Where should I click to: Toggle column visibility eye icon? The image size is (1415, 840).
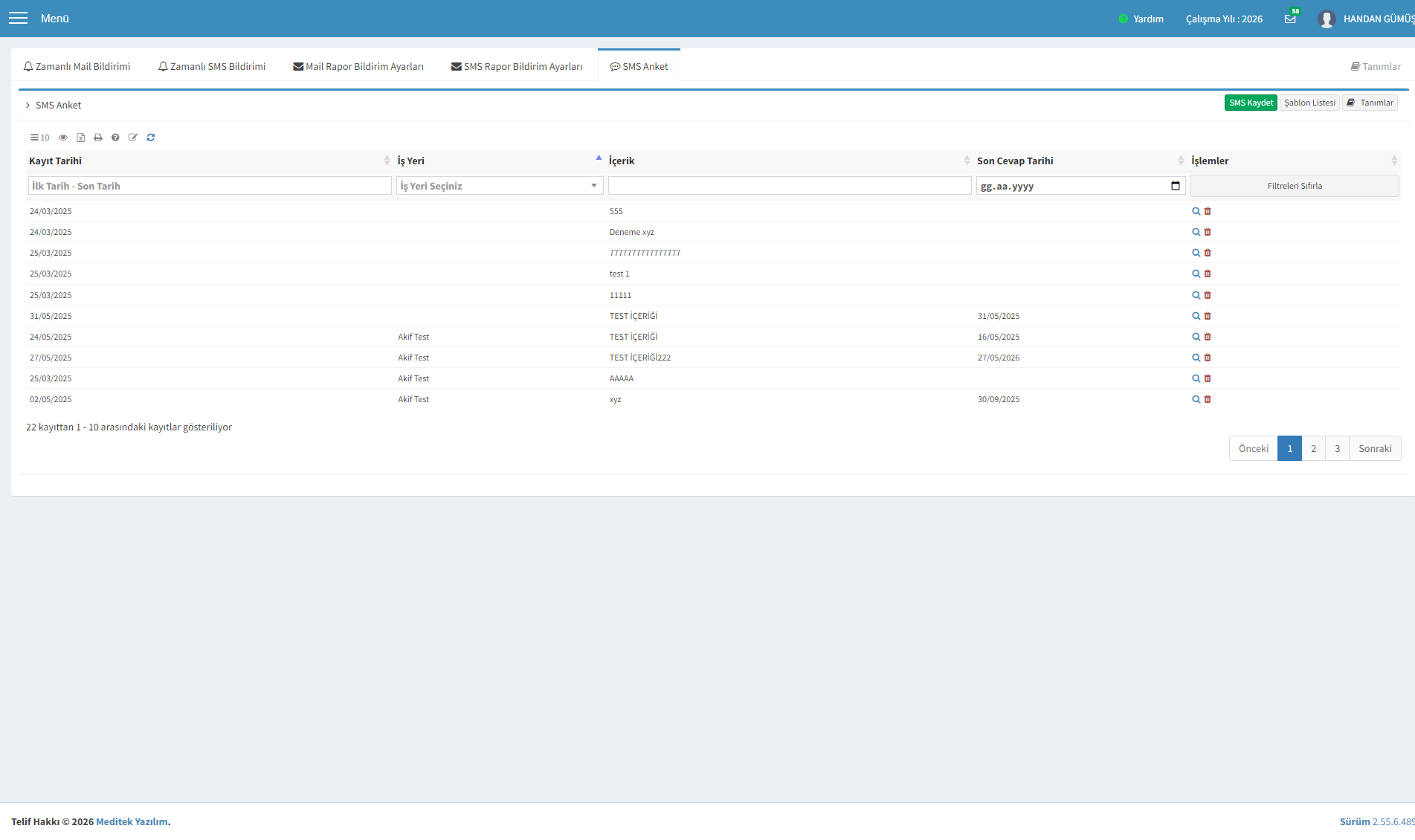tap(63, 138)
